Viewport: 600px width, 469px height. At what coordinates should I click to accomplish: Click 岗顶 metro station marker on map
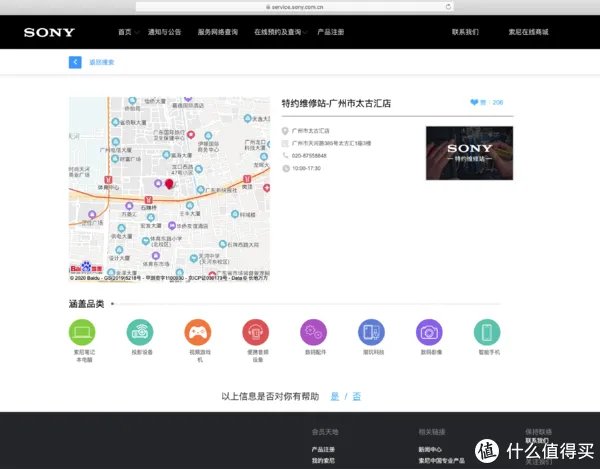click(247, 179)
